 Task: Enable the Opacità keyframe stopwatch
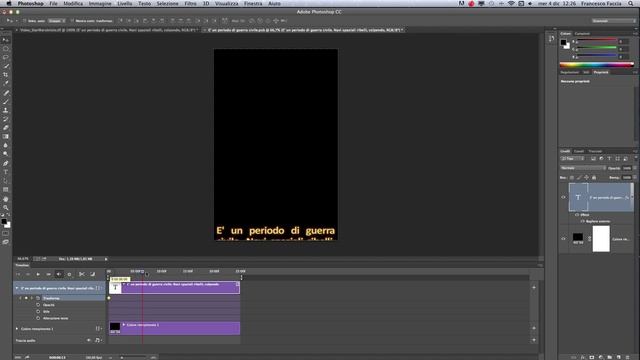point(38,305)
